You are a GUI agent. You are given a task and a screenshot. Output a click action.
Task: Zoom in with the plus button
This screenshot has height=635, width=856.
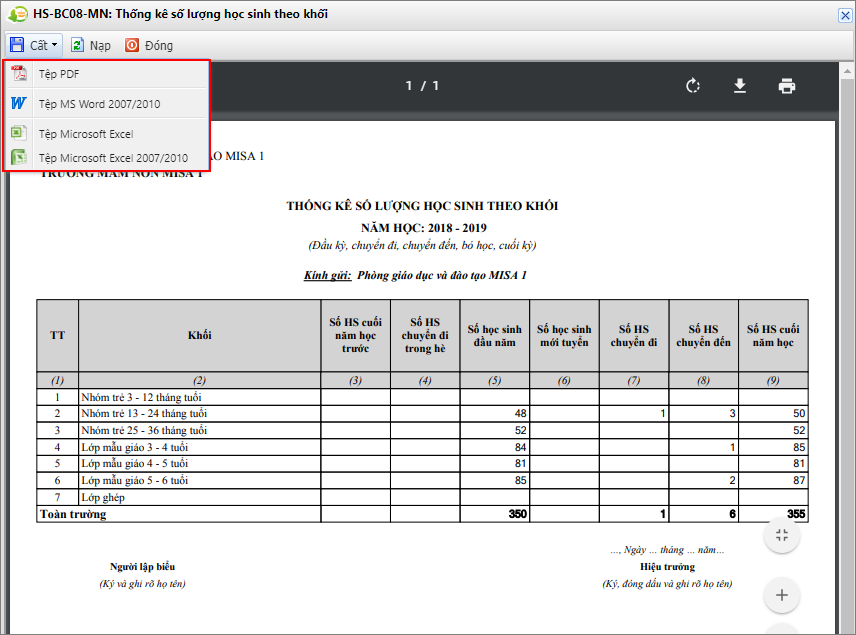[x=782, y=596]
